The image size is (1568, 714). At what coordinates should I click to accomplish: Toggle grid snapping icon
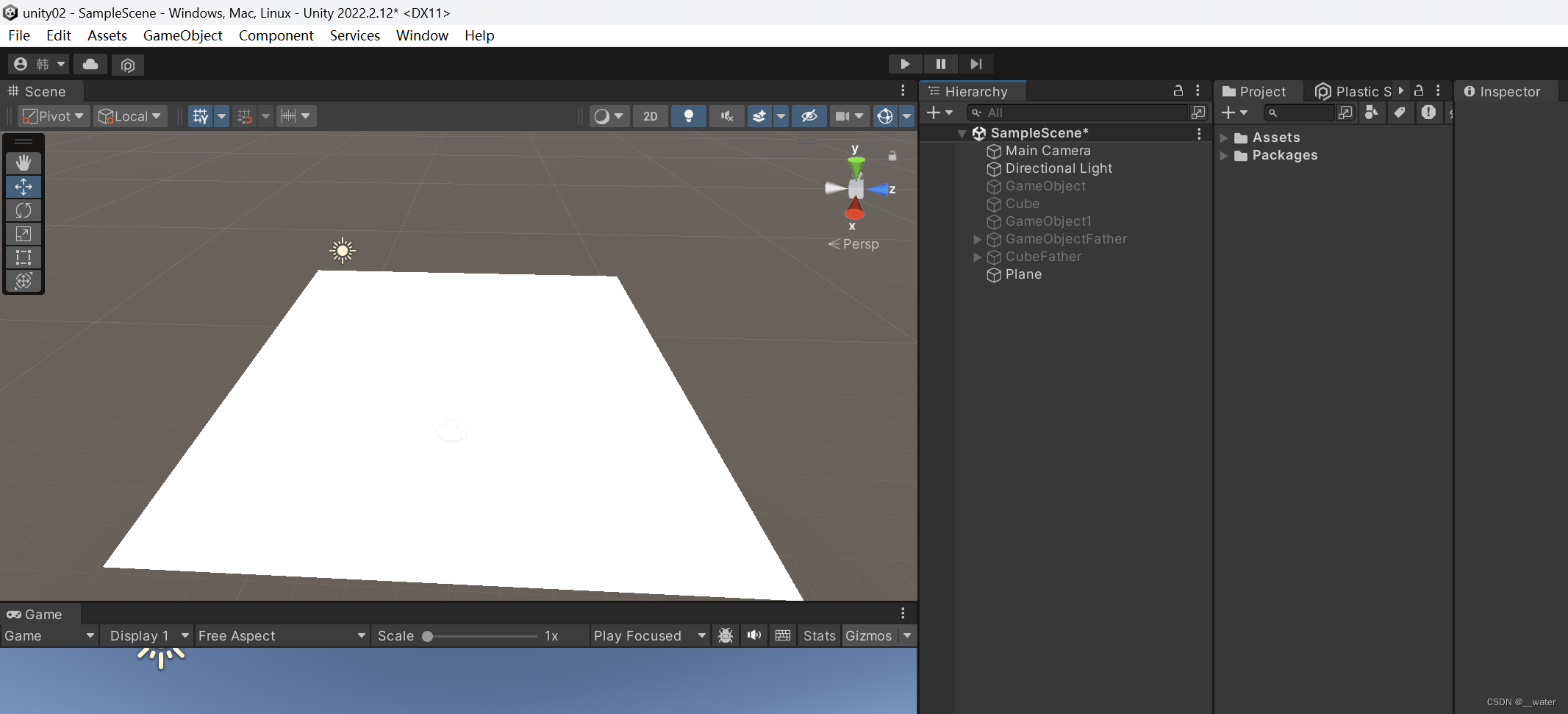pyautogui.click(x=246, y=116)
